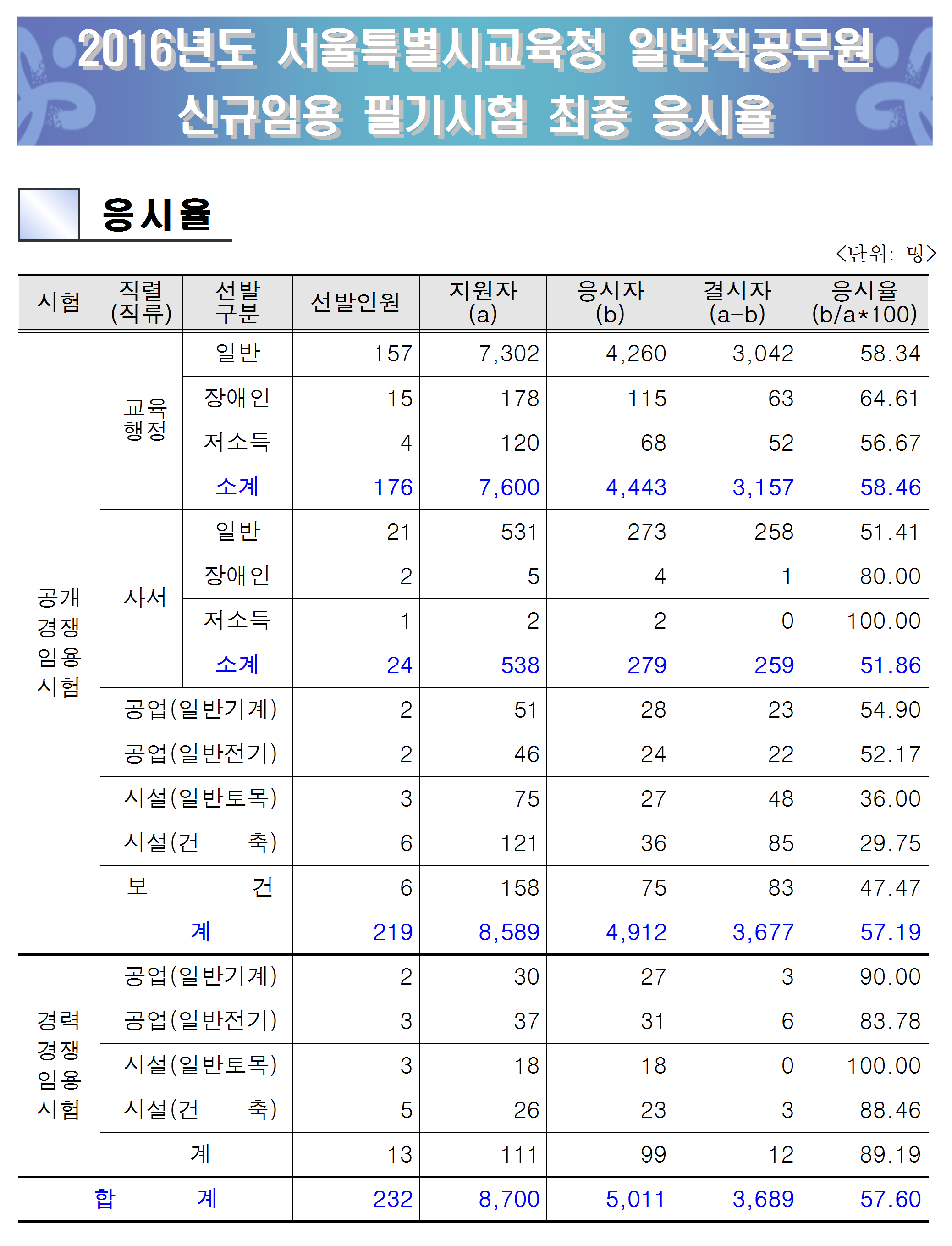Select the '지원자(a)' column header
This screenshot has width=952, height=1246.
483,302
